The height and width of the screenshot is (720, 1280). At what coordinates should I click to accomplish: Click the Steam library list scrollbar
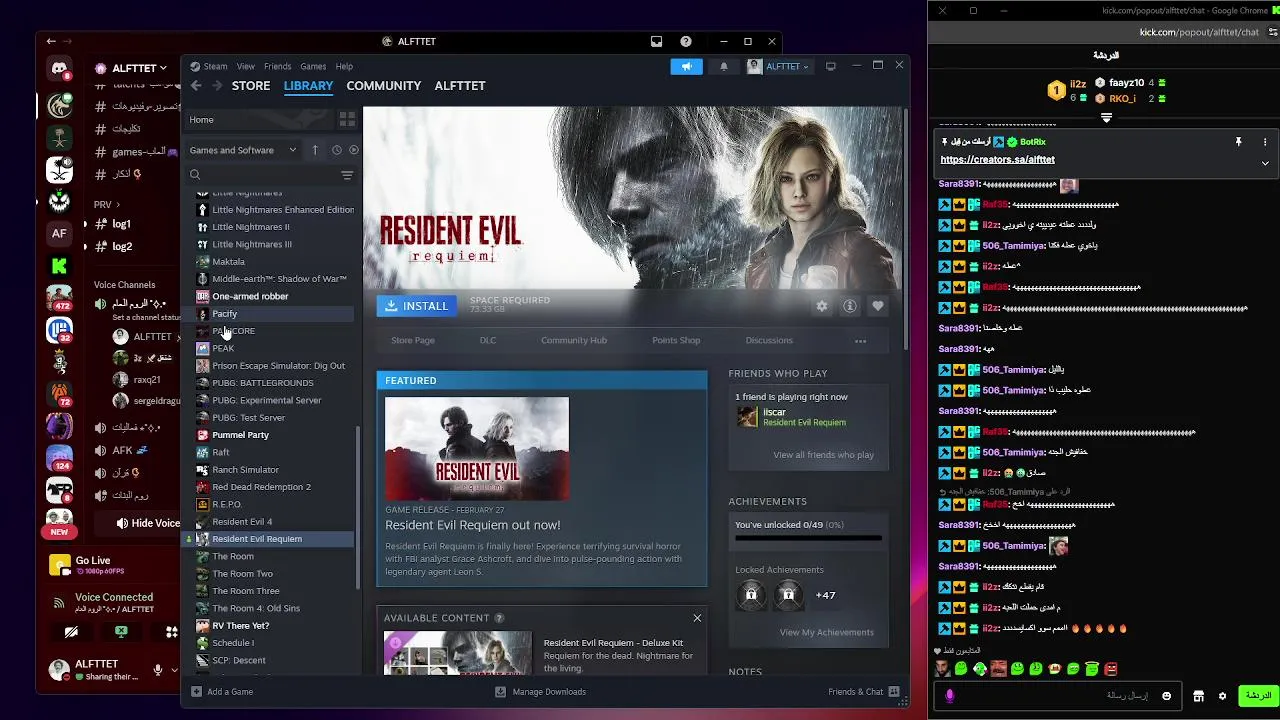pos(358,510)
